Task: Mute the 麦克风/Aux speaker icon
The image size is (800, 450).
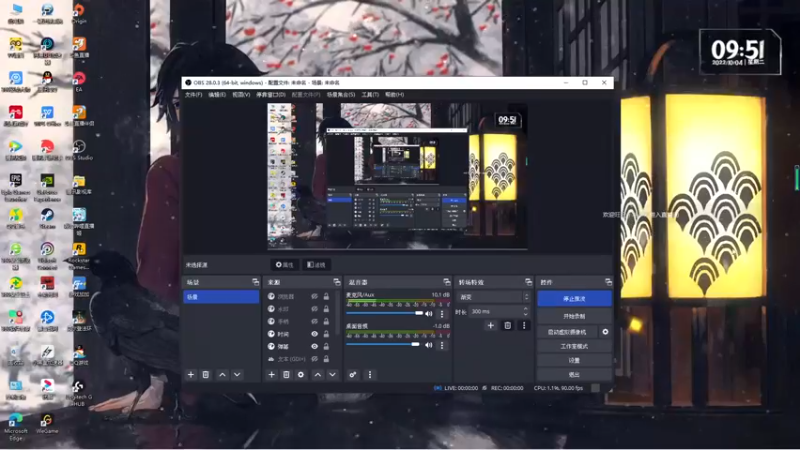Action: click(x=429, y=314)
